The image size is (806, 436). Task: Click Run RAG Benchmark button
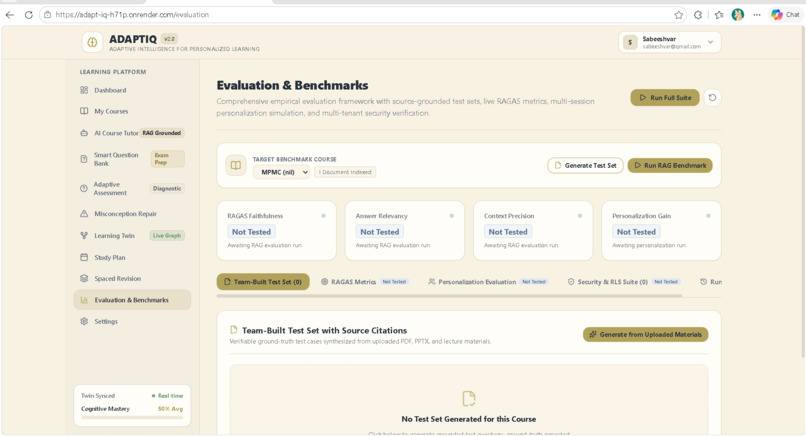[670, 166]
